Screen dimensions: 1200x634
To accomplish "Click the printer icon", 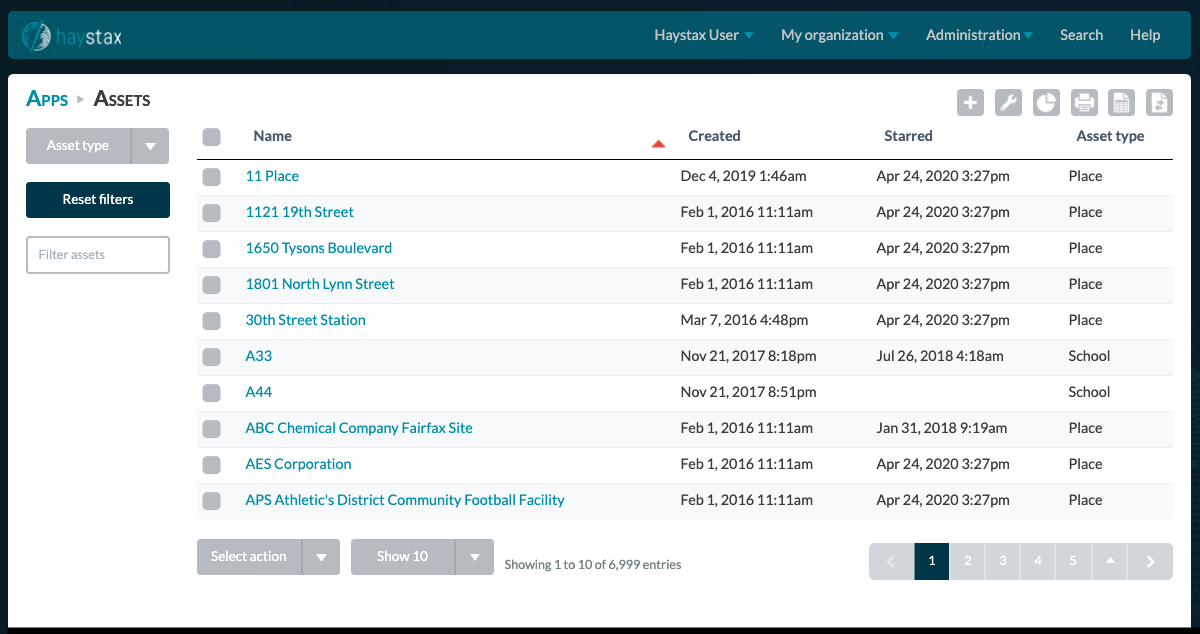I will click(1084, 102).
